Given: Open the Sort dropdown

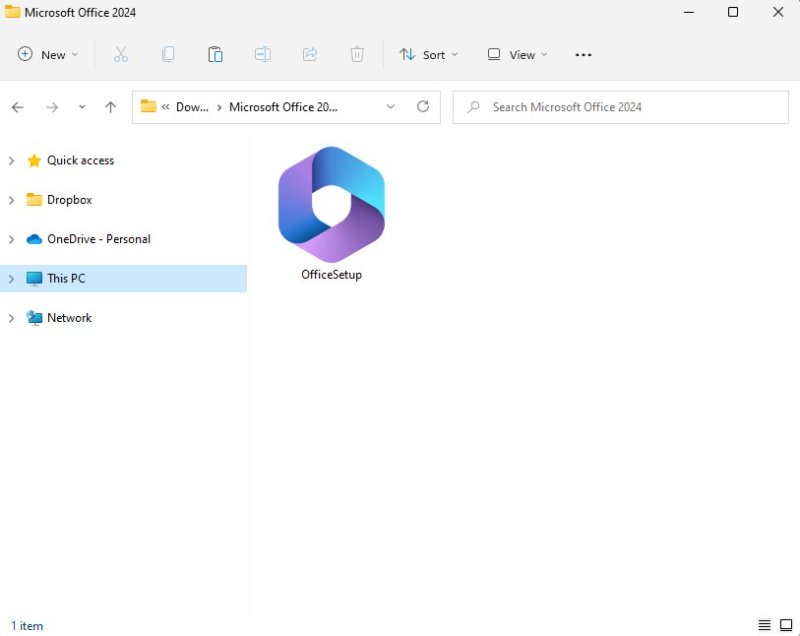Looking at the screenshot, I should [428, 54].
